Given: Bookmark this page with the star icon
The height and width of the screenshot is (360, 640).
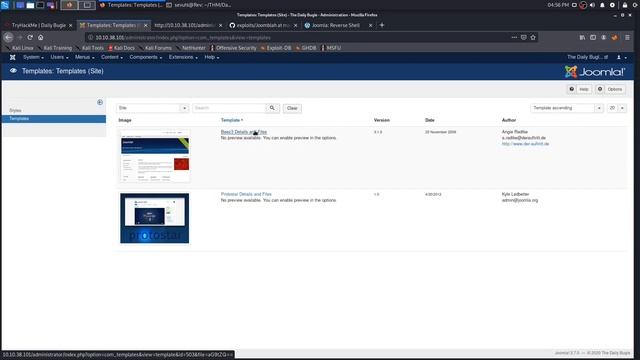Looking at the screenshot, I should coord(533,37).
